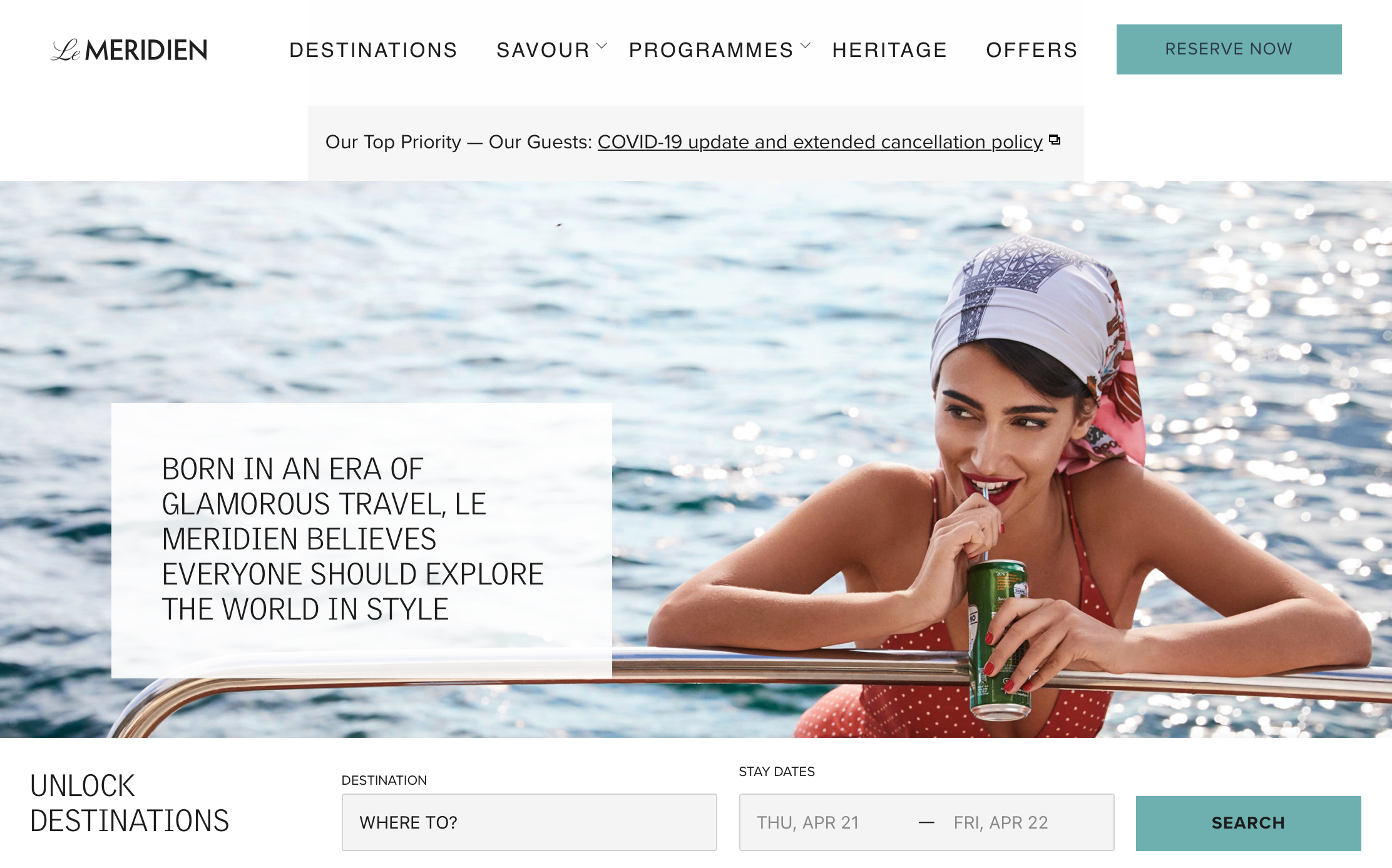The width and height of the screenshot is (1392, 868).
Task: Click the Reserve Now button
Action: (1229, 49)
